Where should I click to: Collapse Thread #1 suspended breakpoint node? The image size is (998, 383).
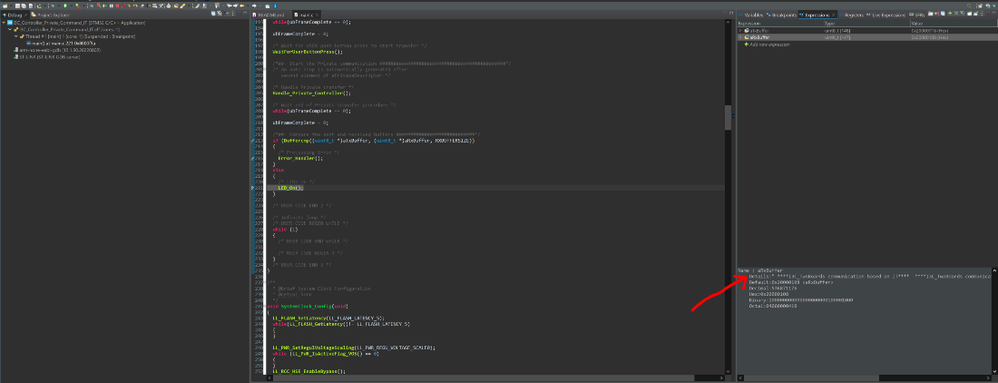pos(15,36)
